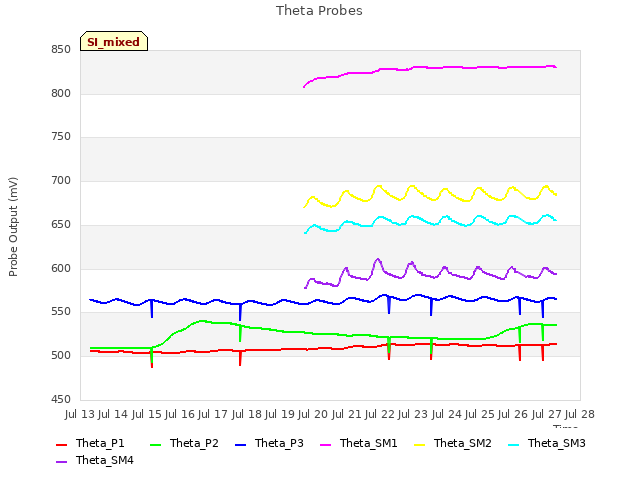640x480 pixels.
Task: Click the green Theta_P2 legend swatch
Action: (156, 444)
